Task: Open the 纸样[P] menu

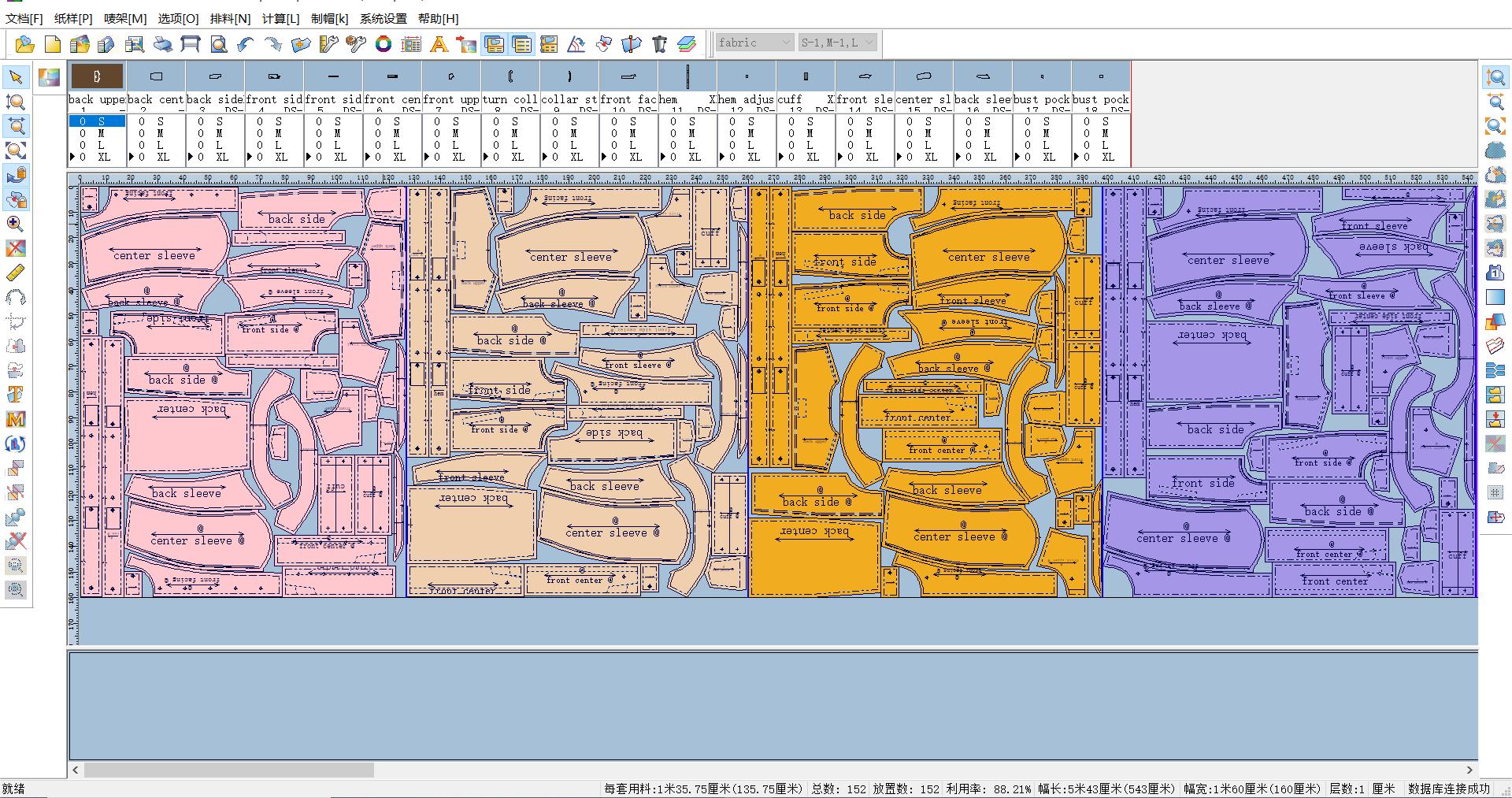Action: coord(73,18)
